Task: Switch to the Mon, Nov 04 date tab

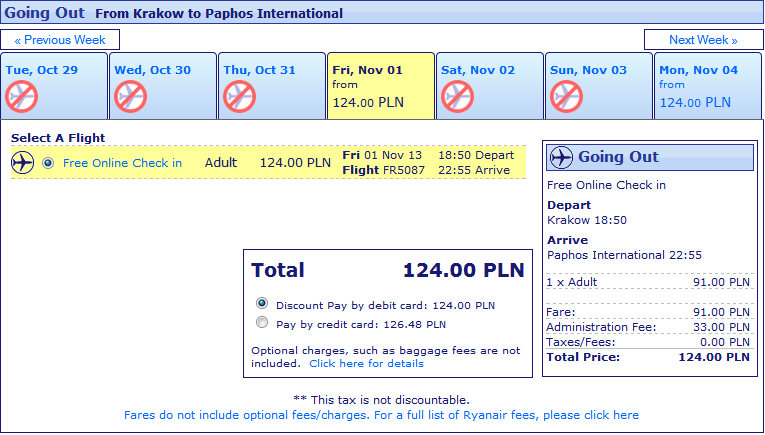Action: point(708,86)
